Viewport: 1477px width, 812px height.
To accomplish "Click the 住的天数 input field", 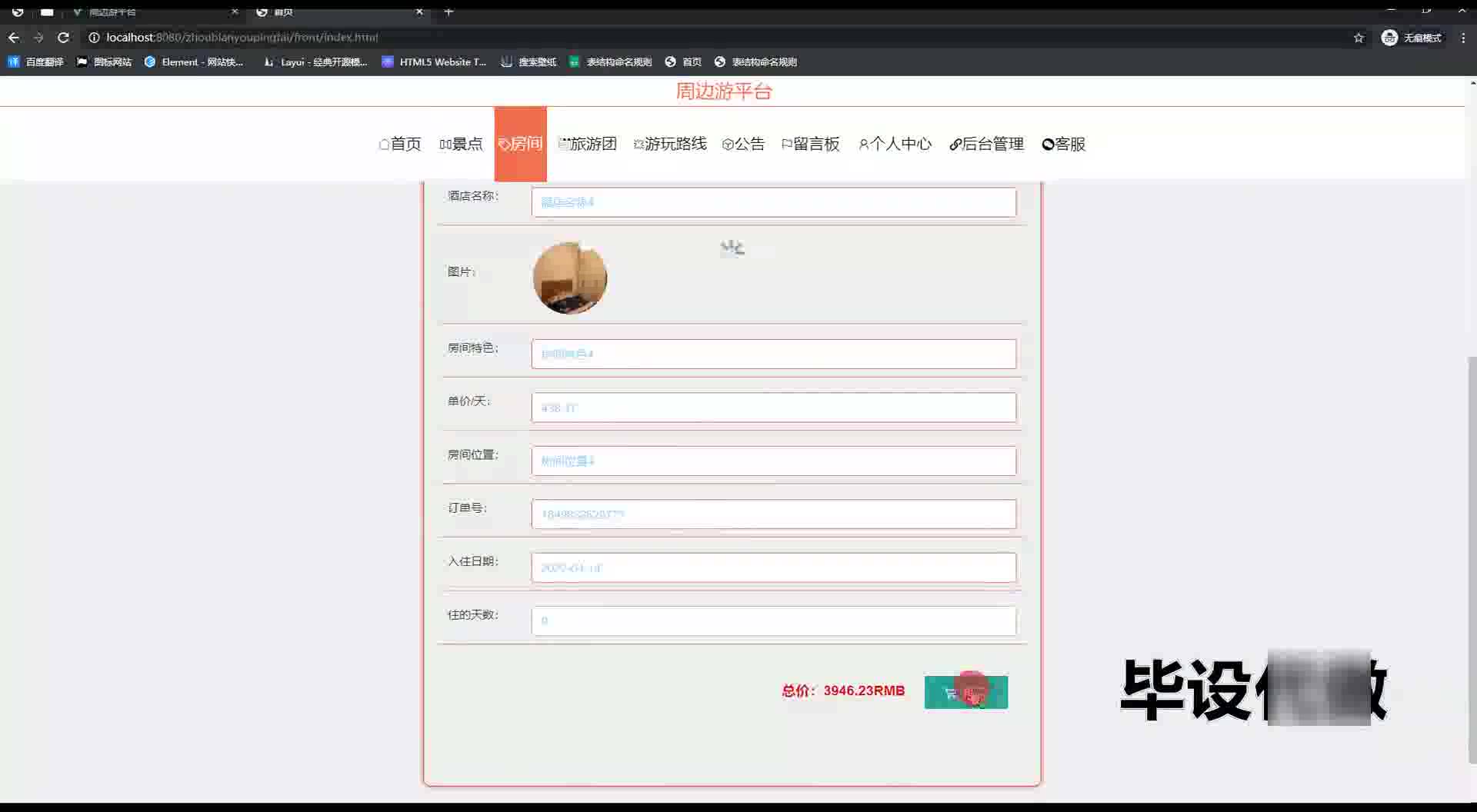I will pyautogui.click(x=773, y=621).
